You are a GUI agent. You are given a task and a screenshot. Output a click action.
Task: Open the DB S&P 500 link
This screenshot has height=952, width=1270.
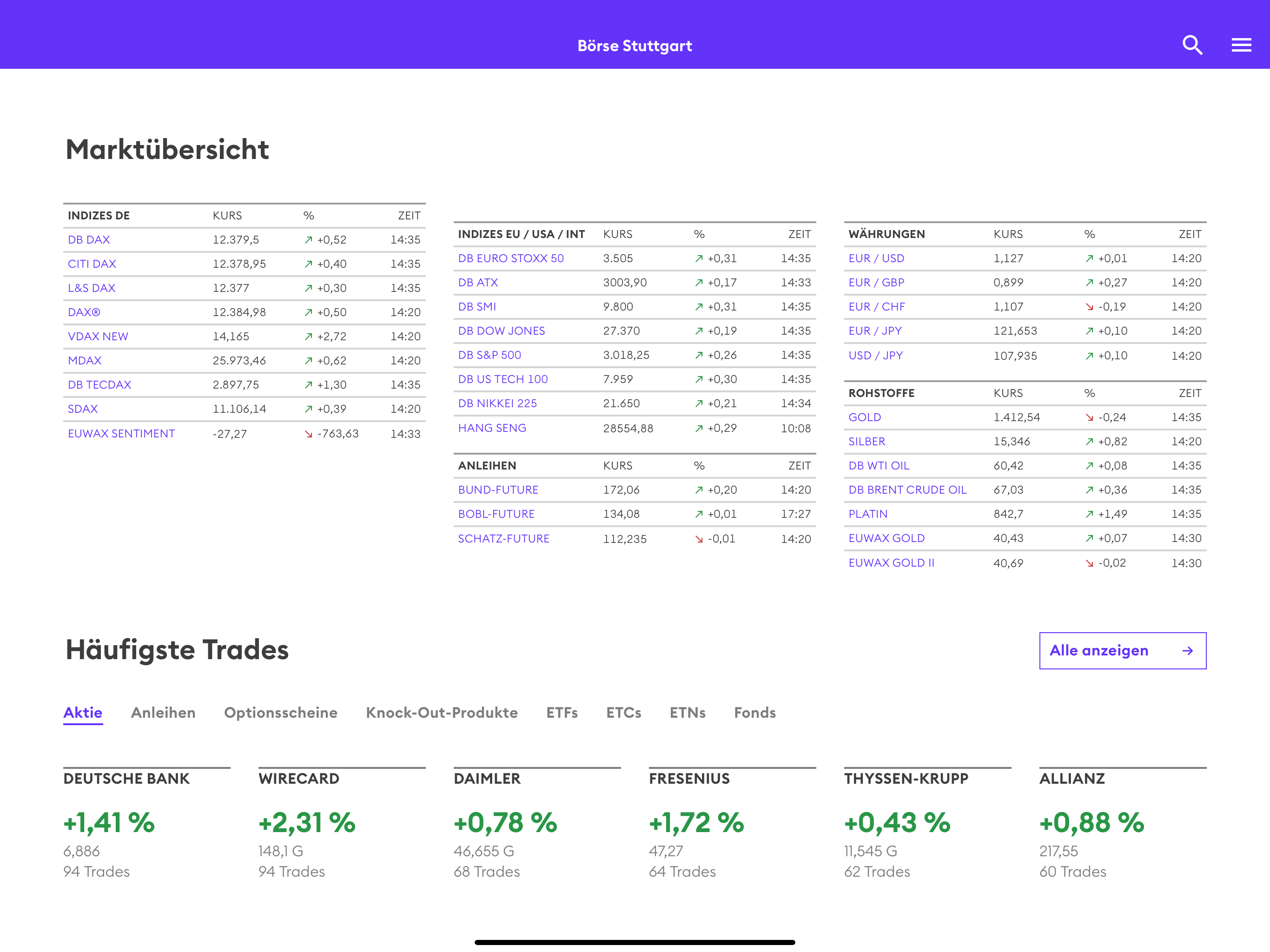(489, 354)
